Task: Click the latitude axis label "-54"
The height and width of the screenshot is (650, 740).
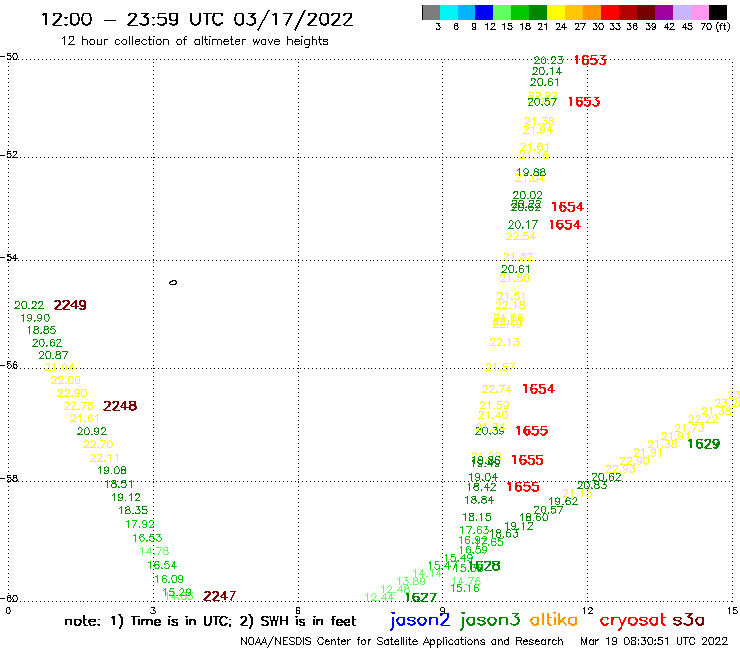Action: coord(9,258)
